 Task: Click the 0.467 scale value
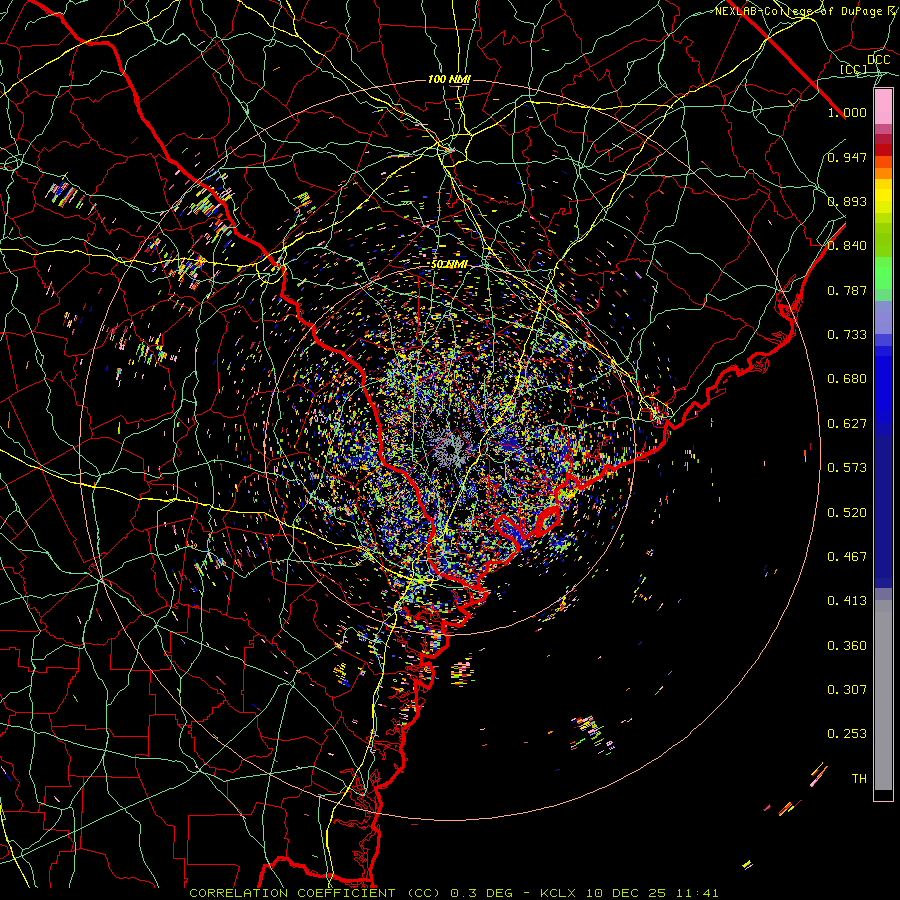pyautogui.click(x=847, y=557)
